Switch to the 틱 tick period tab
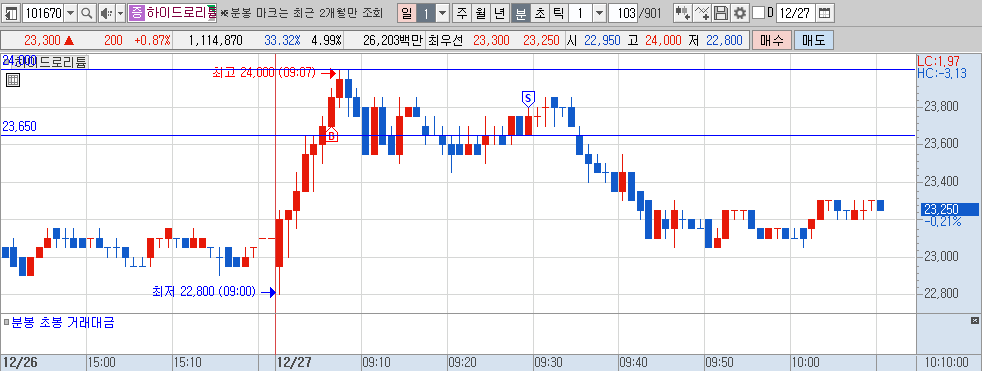Image resolution: width=982 pixels, height=371 pixels. coord(558,13)
